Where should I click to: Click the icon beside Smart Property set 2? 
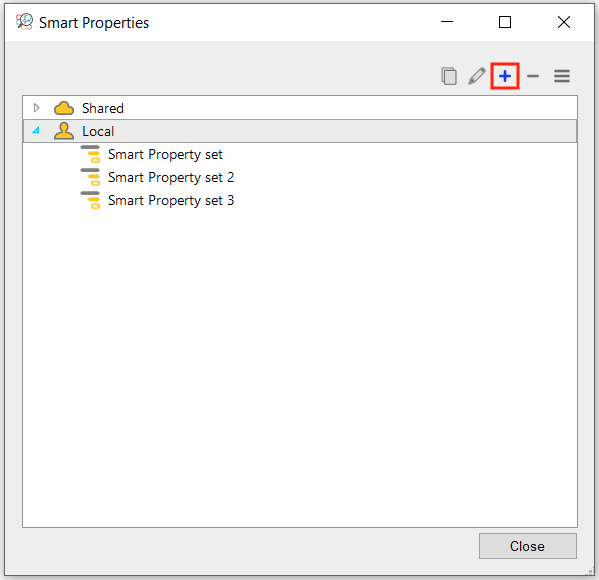click(91, 177)
